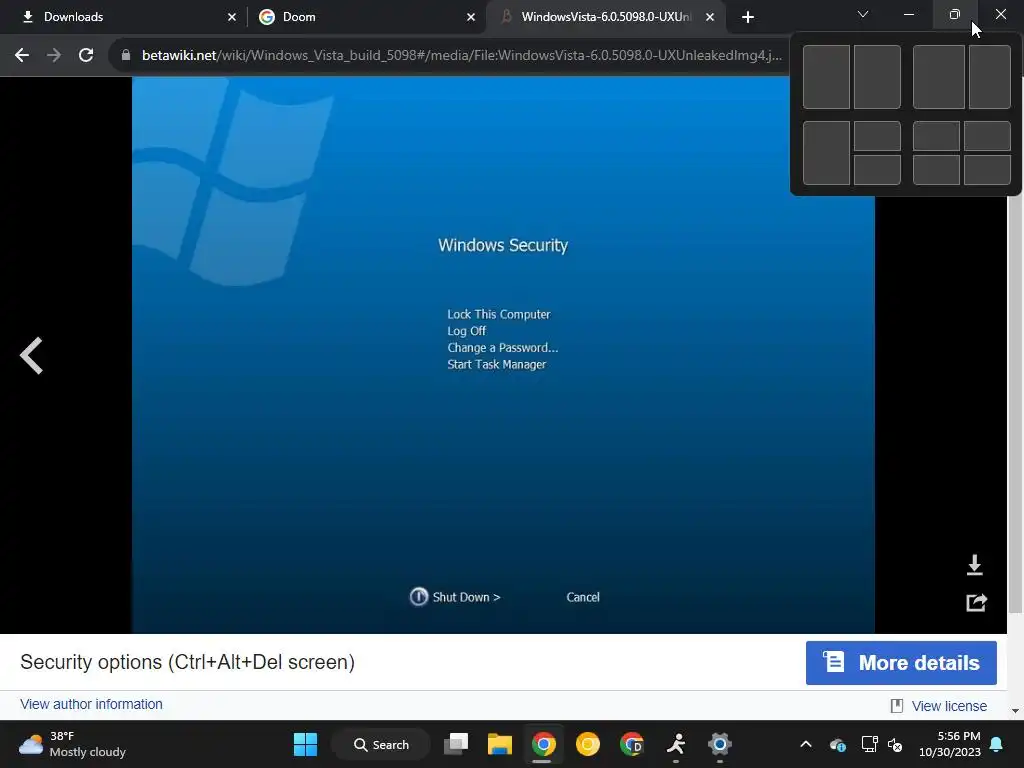Snap to top-right quadrant of four-grid layout
Image resolution: width=1024 pixels, height=768 pixels.
[987, 136]
